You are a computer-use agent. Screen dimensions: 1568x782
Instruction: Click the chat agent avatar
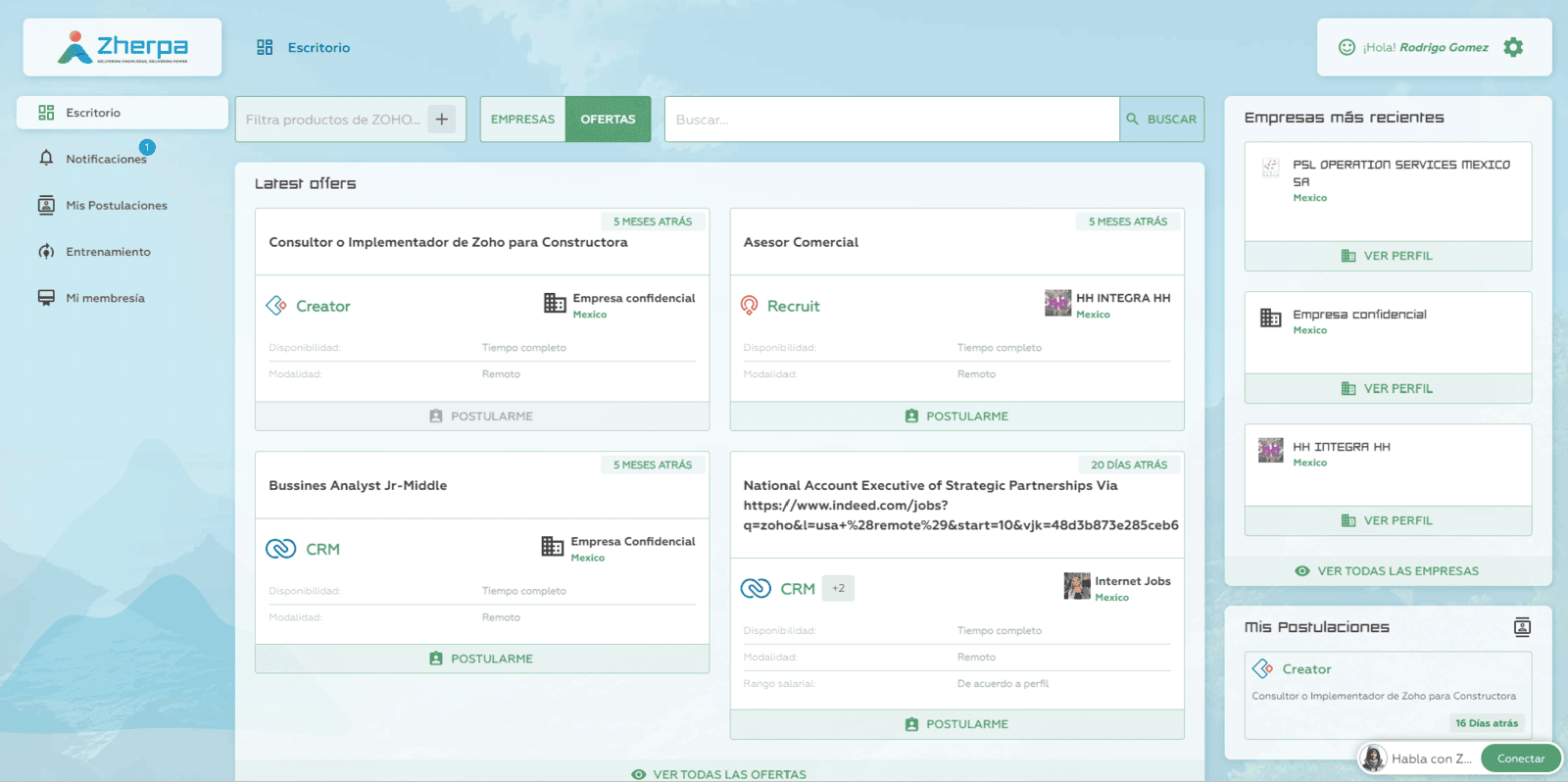(x=1374, y=758)
